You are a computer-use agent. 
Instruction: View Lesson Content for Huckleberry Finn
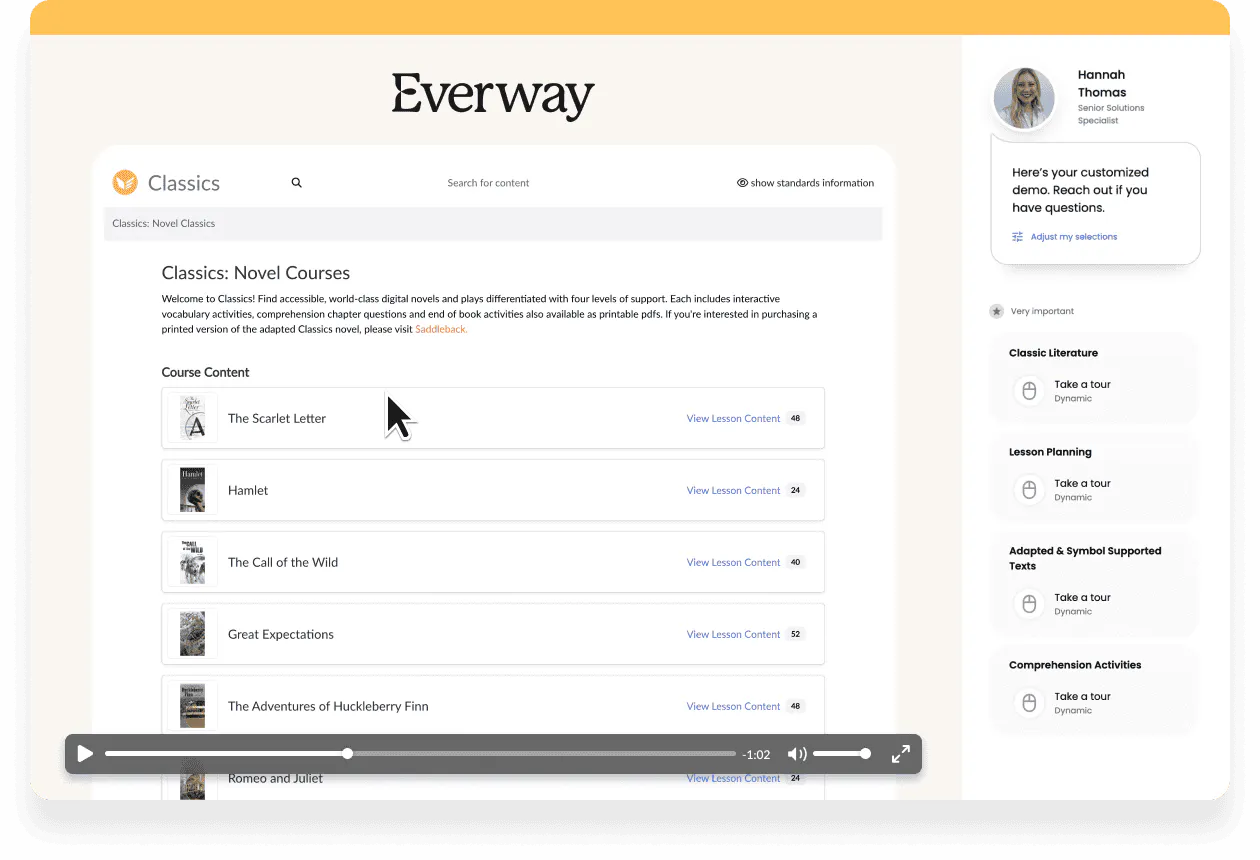tap(733, 707)
